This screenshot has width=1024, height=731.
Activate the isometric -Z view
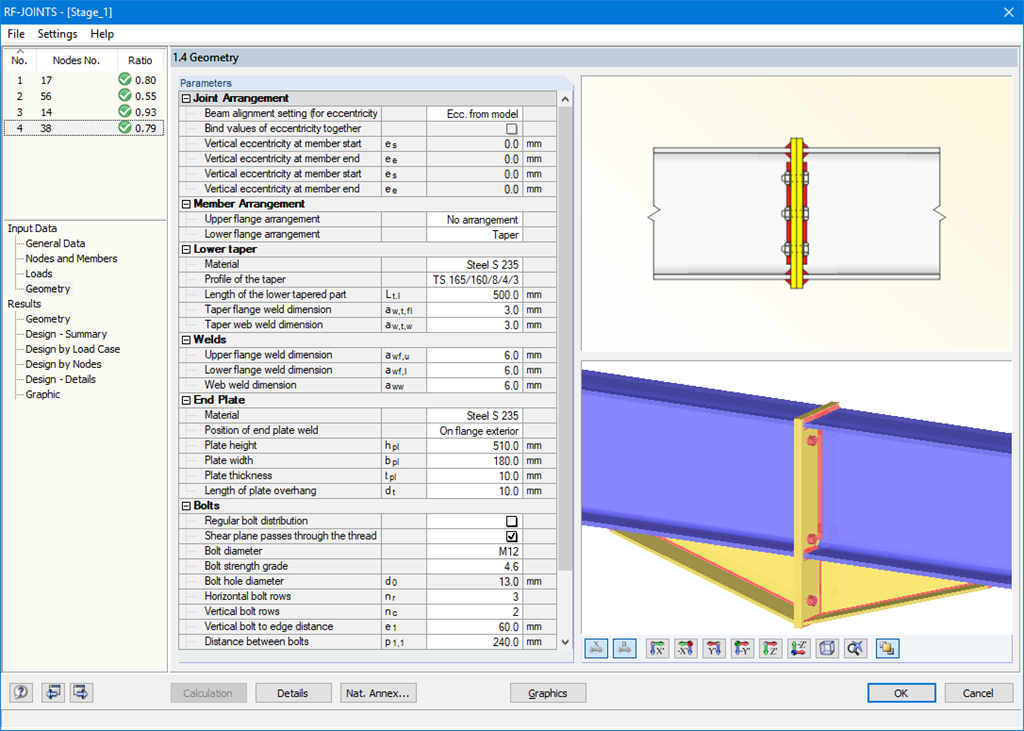click(798, 648)
